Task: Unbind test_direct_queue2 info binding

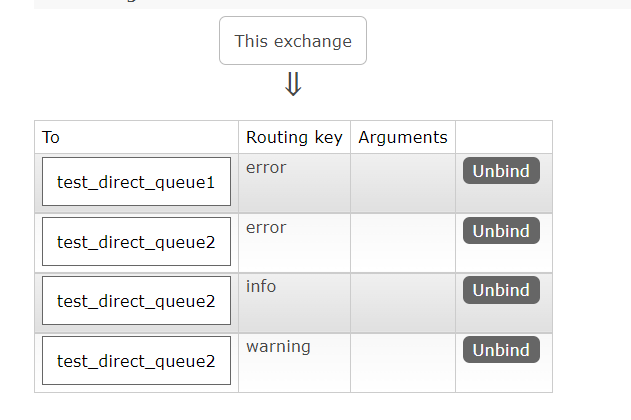Action: [x=501, y=290]
